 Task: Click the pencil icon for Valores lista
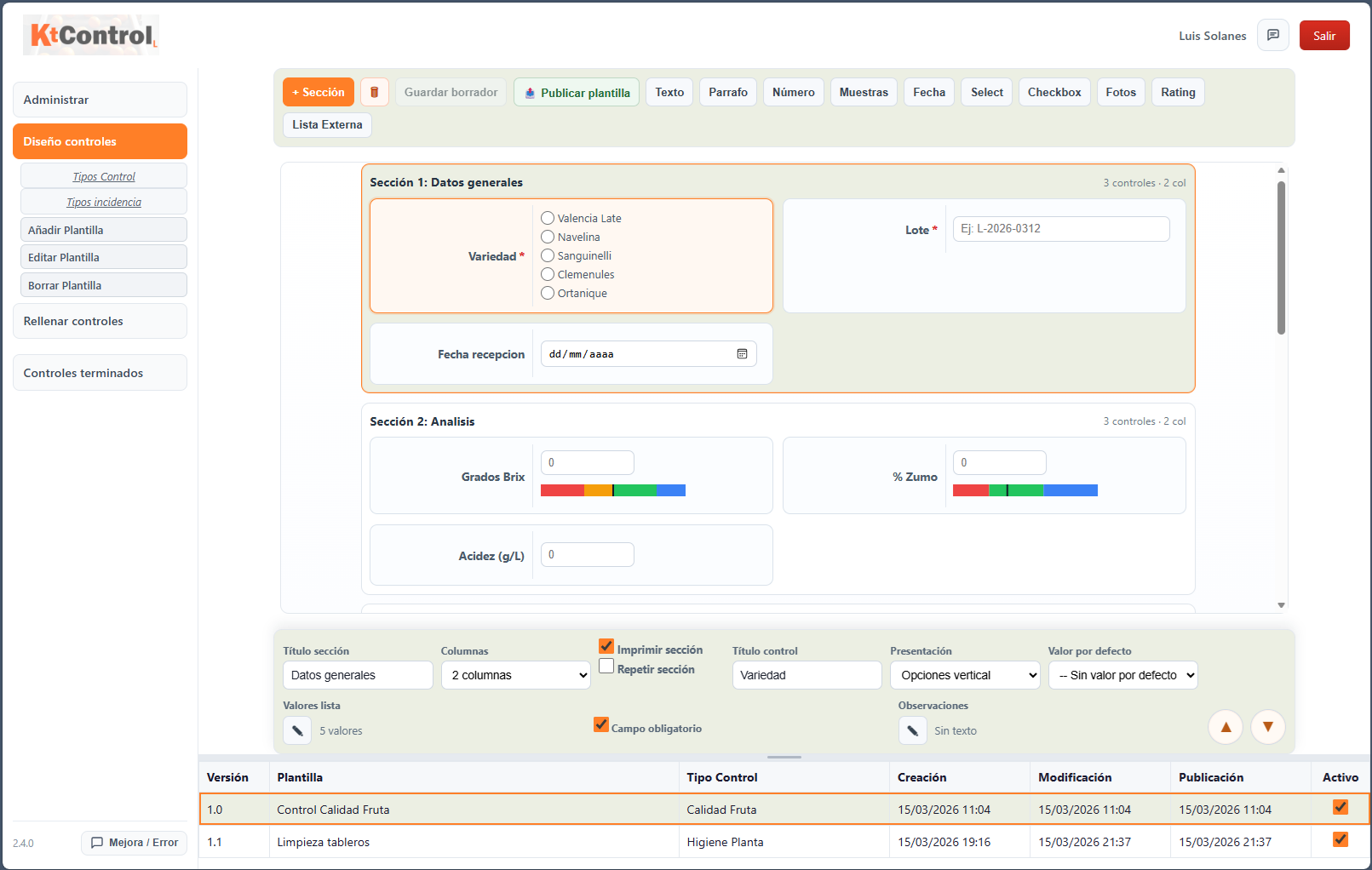click(297, 730)
